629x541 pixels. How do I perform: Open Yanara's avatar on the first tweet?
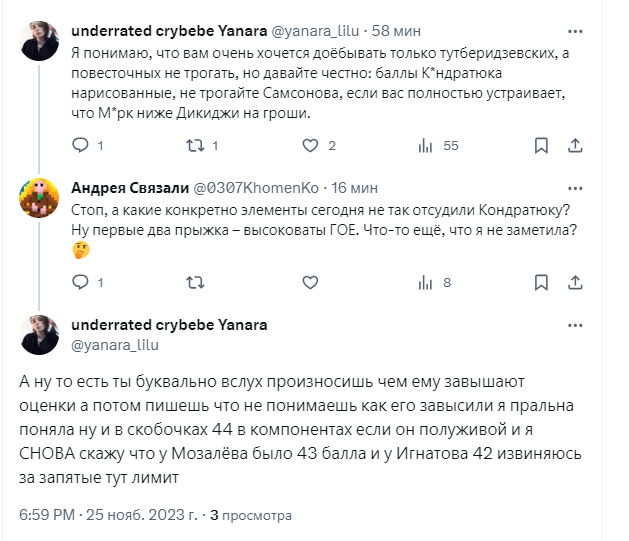coord(40,41)
